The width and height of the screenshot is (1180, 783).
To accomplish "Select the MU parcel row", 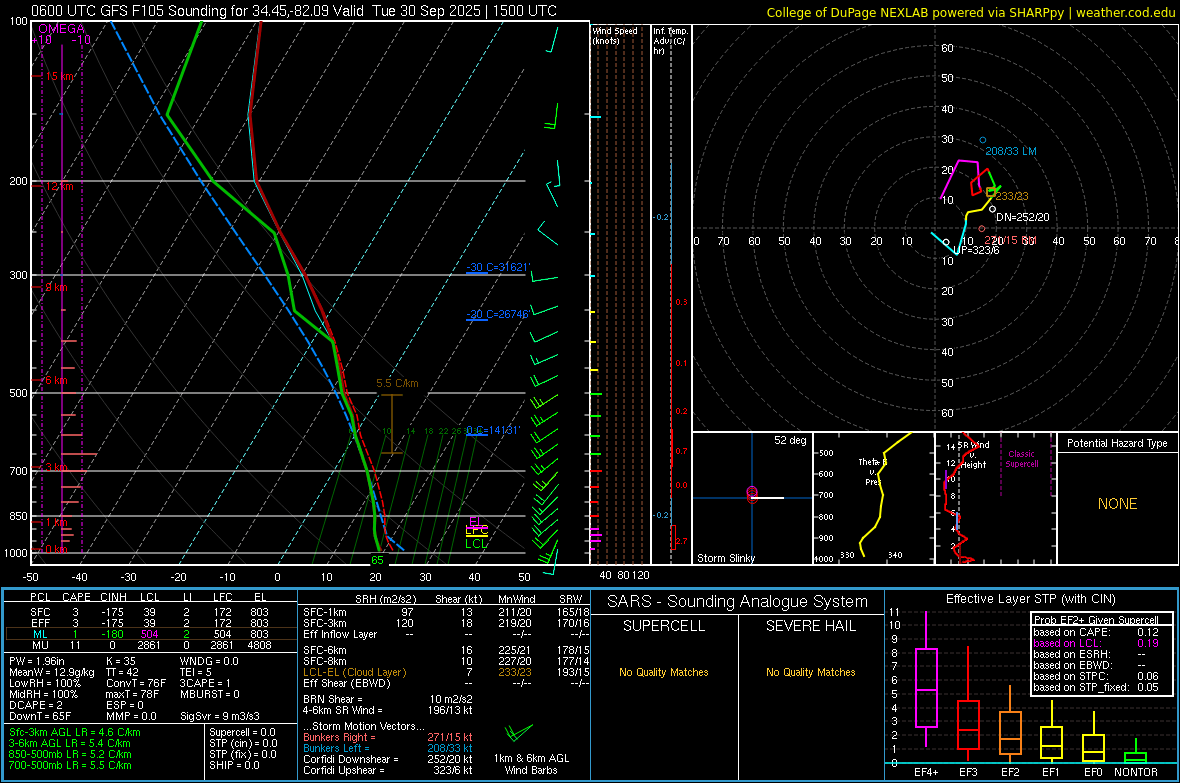I will [150, 645].
